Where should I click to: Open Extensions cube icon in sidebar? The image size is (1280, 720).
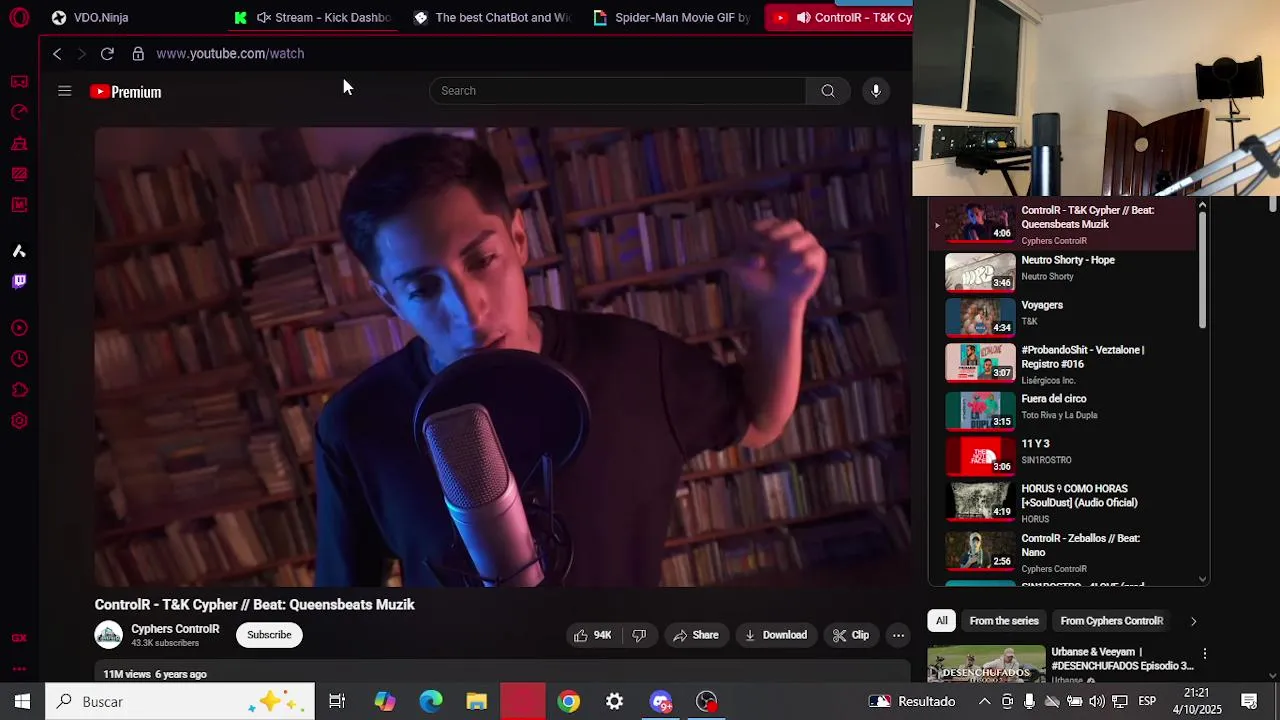tap(19, 390)
